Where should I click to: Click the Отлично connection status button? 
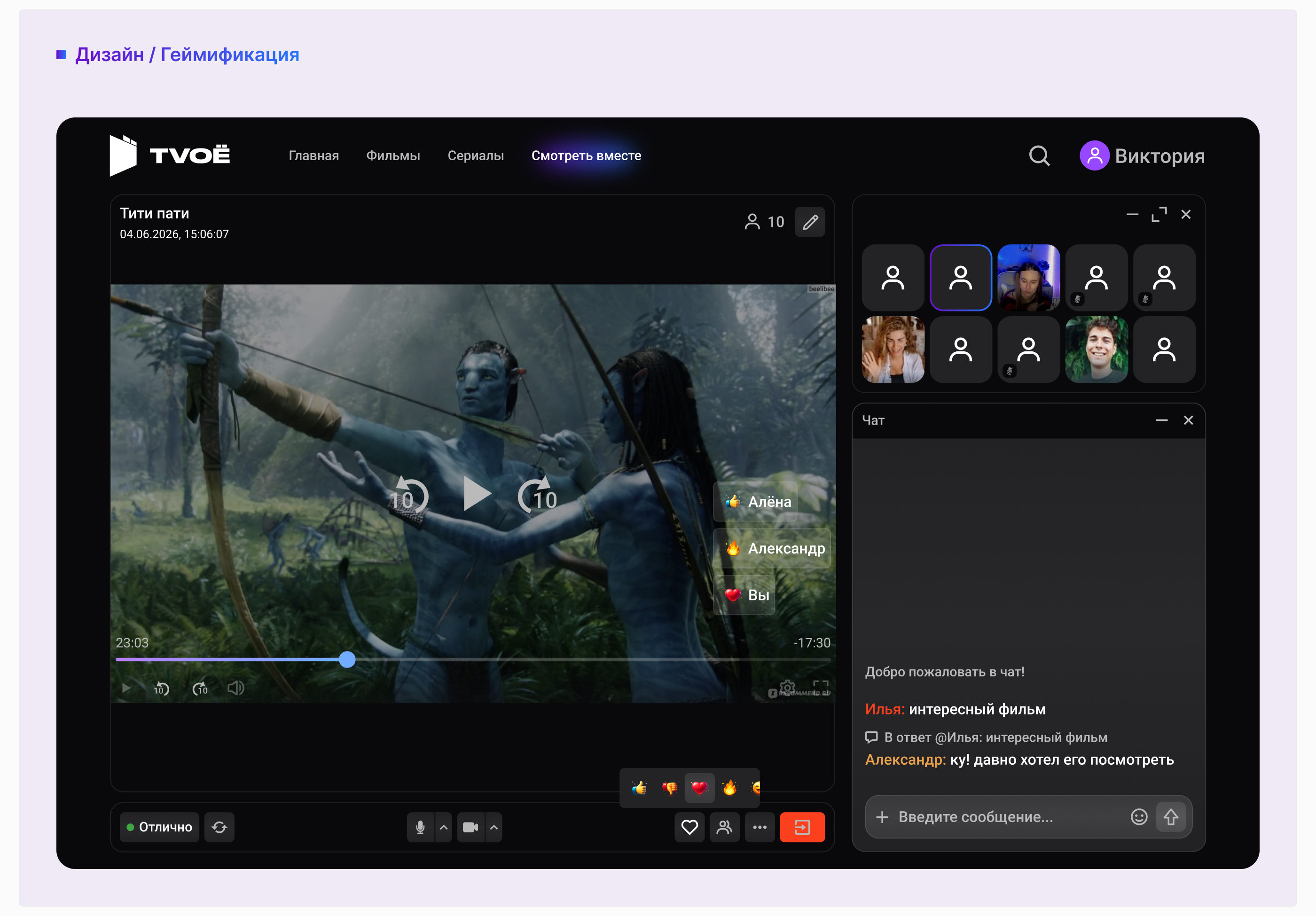pyautogui.click(x=159, y=827)
